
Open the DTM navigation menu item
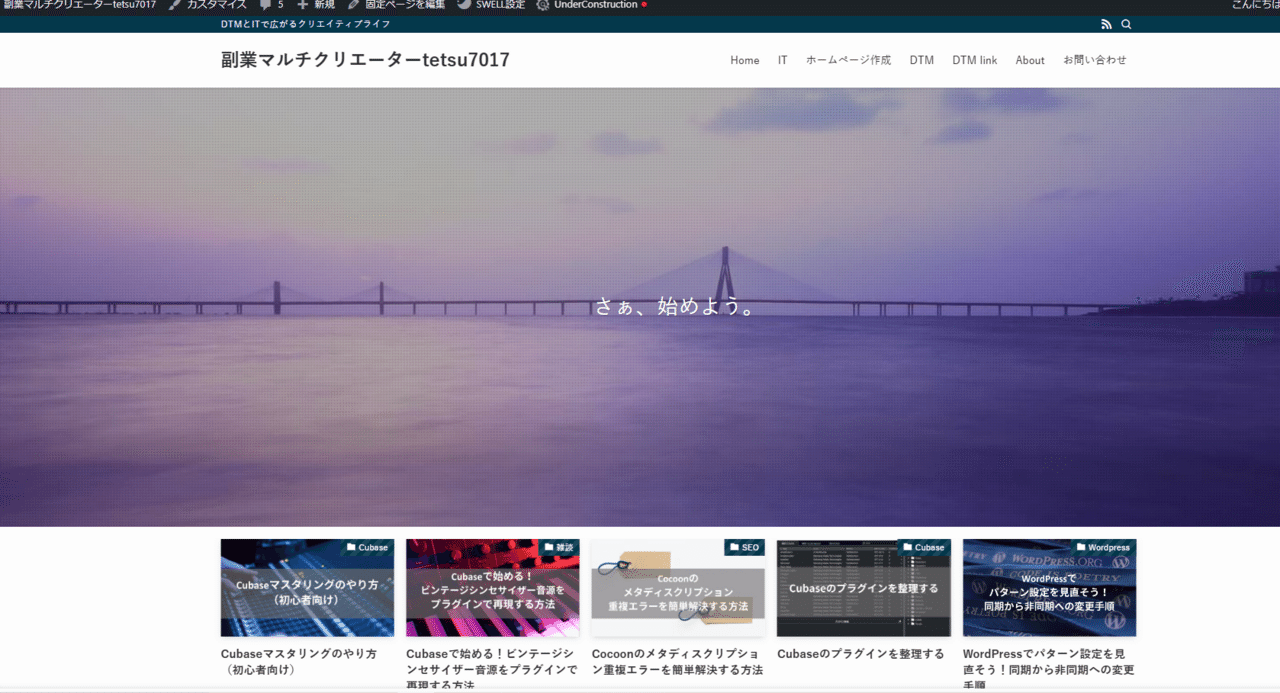coord(921,60)
